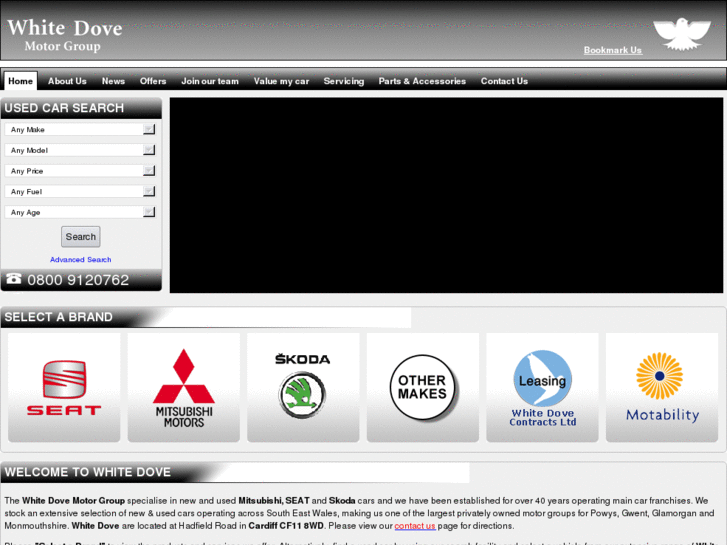Open the Mitsubishi Motors brand tile
This screenshot has width=727, height=545.
pos(184,387)
